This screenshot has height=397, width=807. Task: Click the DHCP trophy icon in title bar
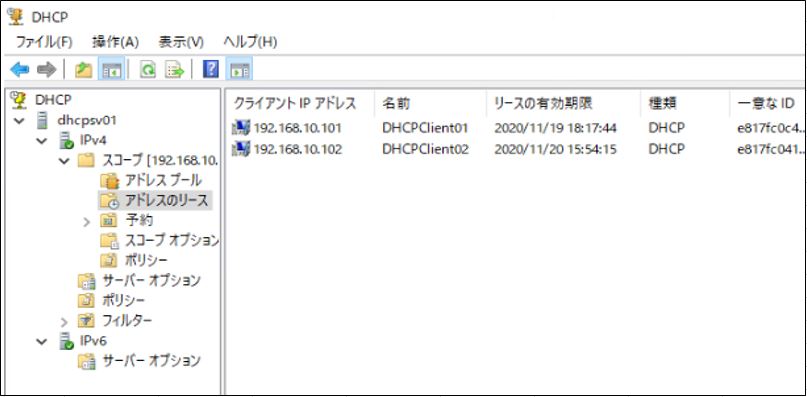point(16,17)
